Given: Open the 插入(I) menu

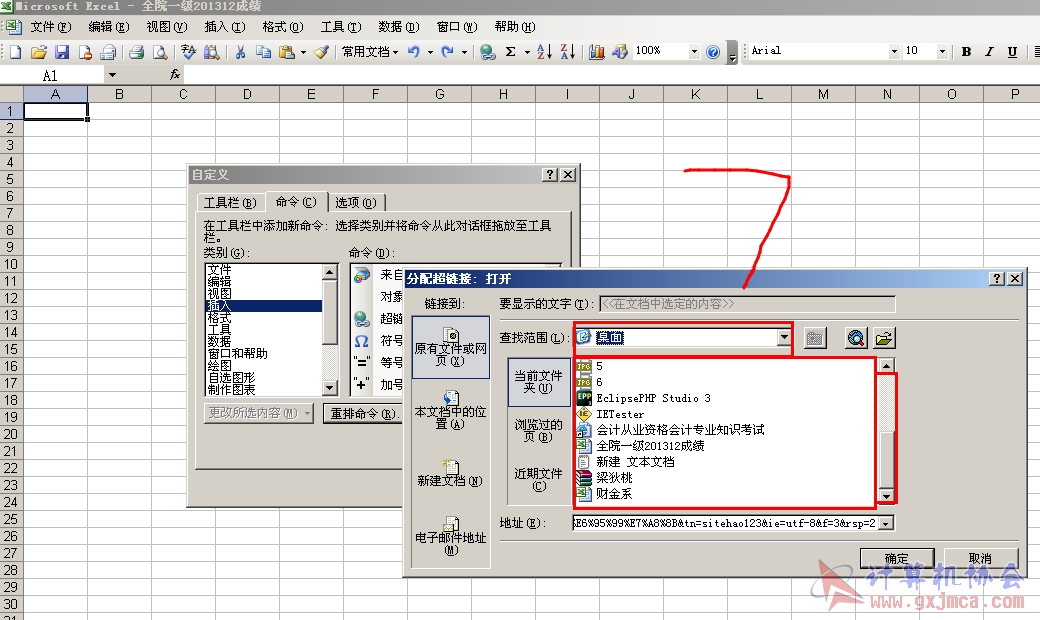Looking at the screenshot, I should [x=225, y=27].
